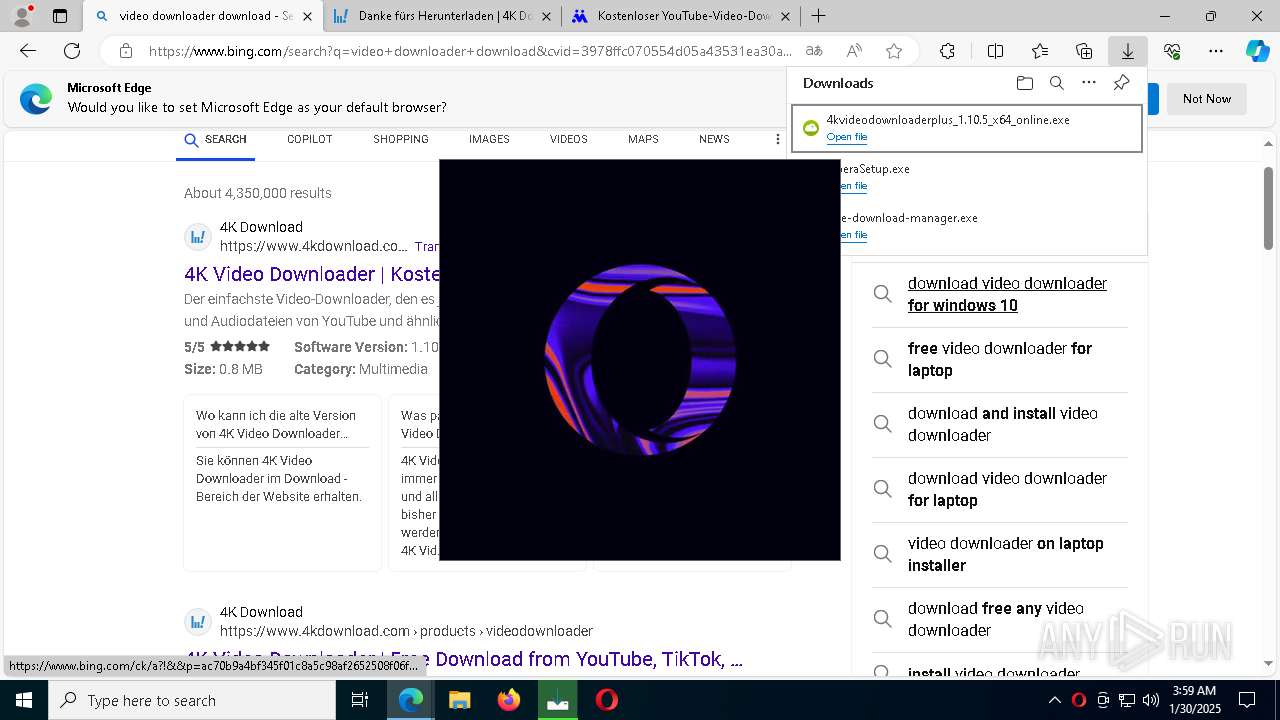Select 'download free any video downloader'
Screen dimensions: 1280x720
[995, 619]
